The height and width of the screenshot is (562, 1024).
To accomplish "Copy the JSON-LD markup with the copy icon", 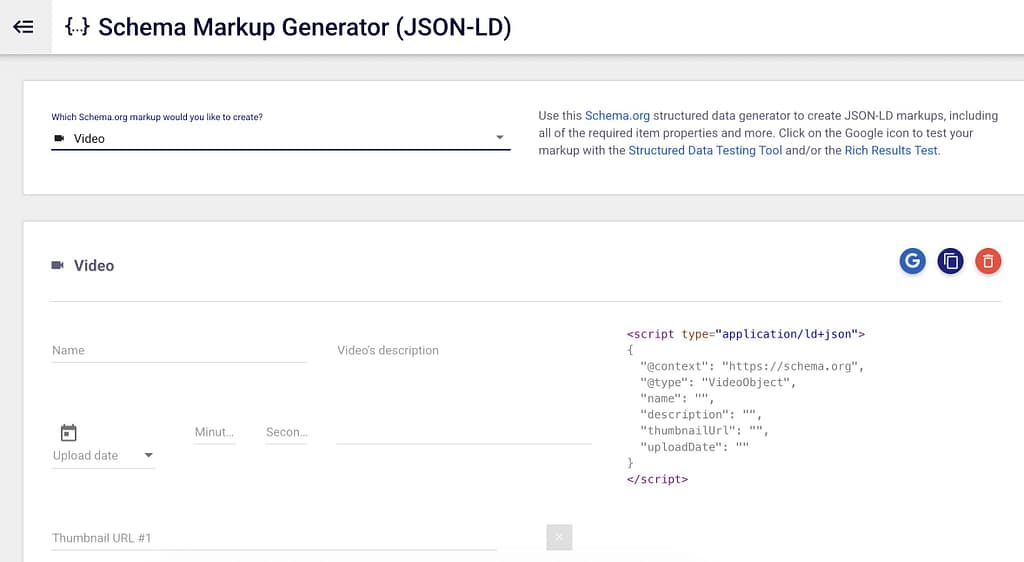I will tap(950, 261).
